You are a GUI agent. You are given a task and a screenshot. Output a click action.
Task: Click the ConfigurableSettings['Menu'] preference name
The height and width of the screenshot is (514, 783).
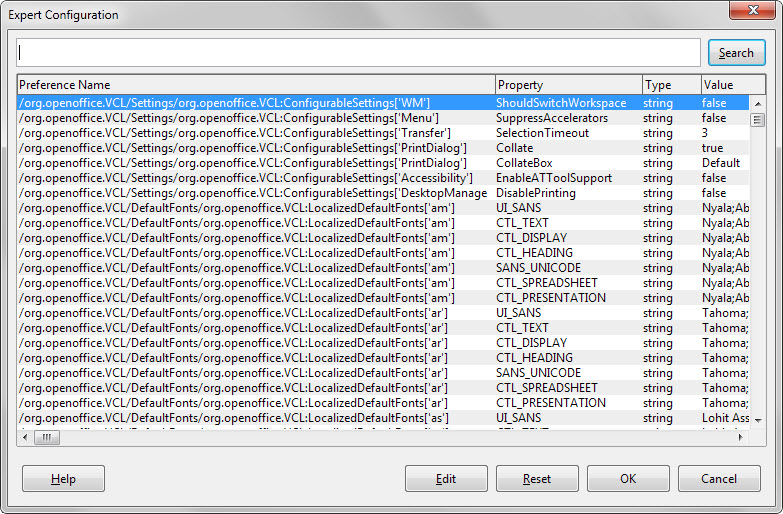(x=229, y=118)
